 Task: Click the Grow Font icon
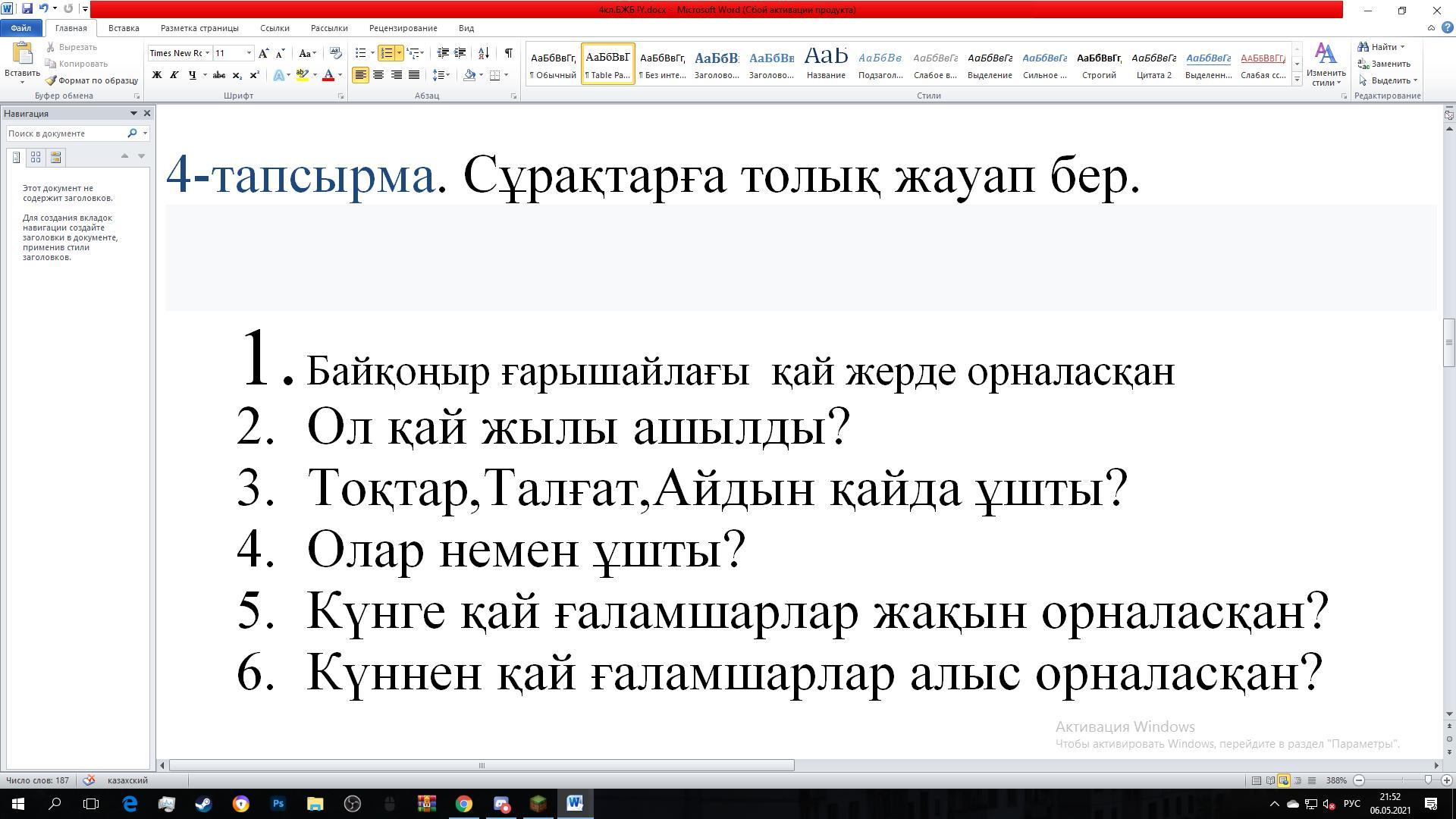pos(263,53)
